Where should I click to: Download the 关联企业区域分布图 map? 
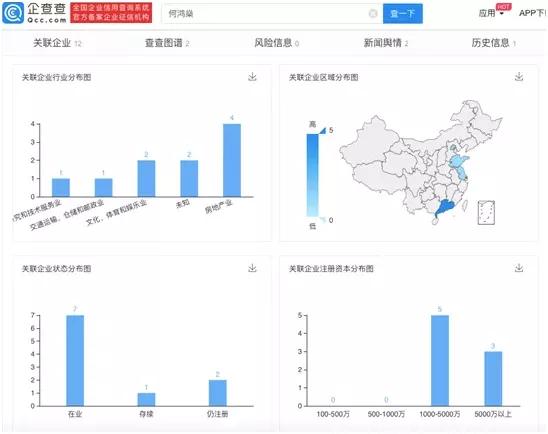tap(519, 77)
